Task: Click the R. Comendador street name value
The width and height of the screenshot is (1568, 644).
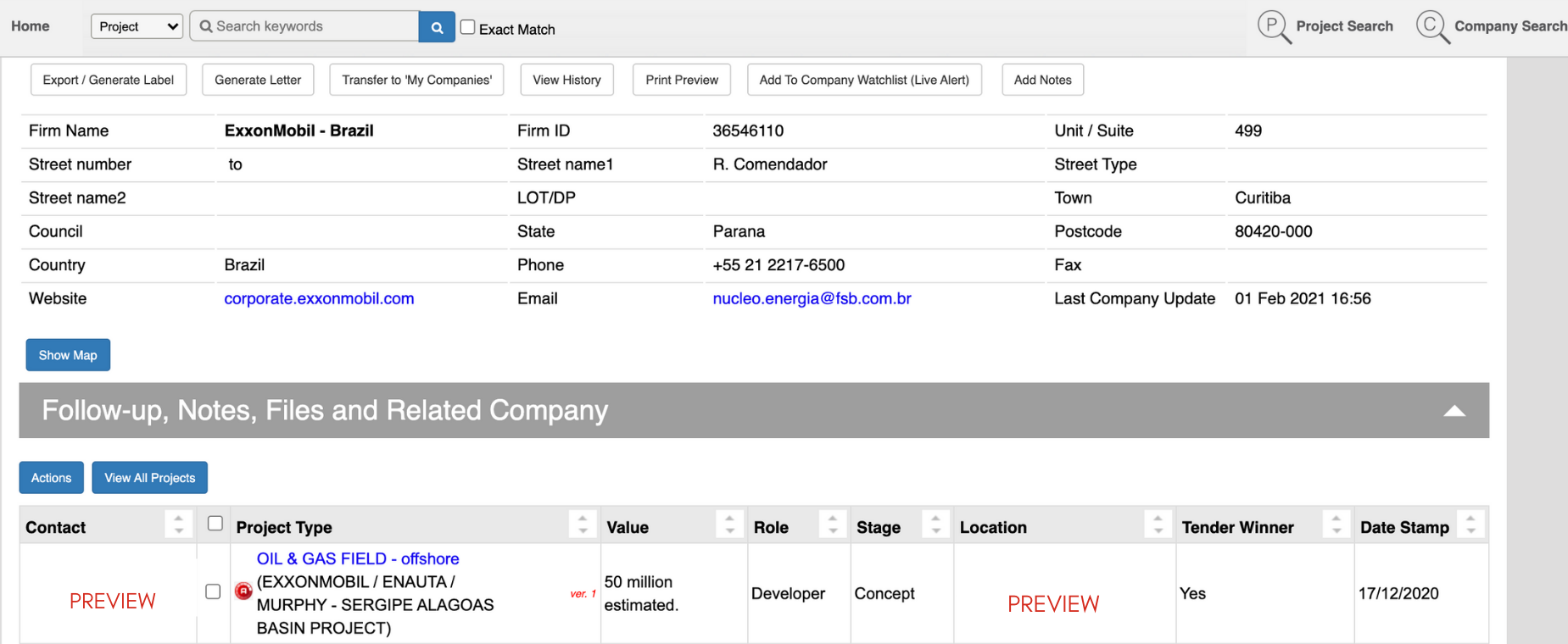Action: click(x=770, y=164)
